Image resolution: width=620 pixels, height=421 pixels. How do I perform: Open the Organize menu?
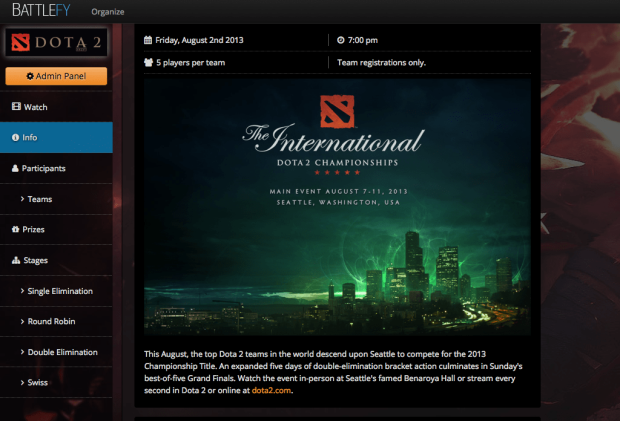[x=108, y=12]
